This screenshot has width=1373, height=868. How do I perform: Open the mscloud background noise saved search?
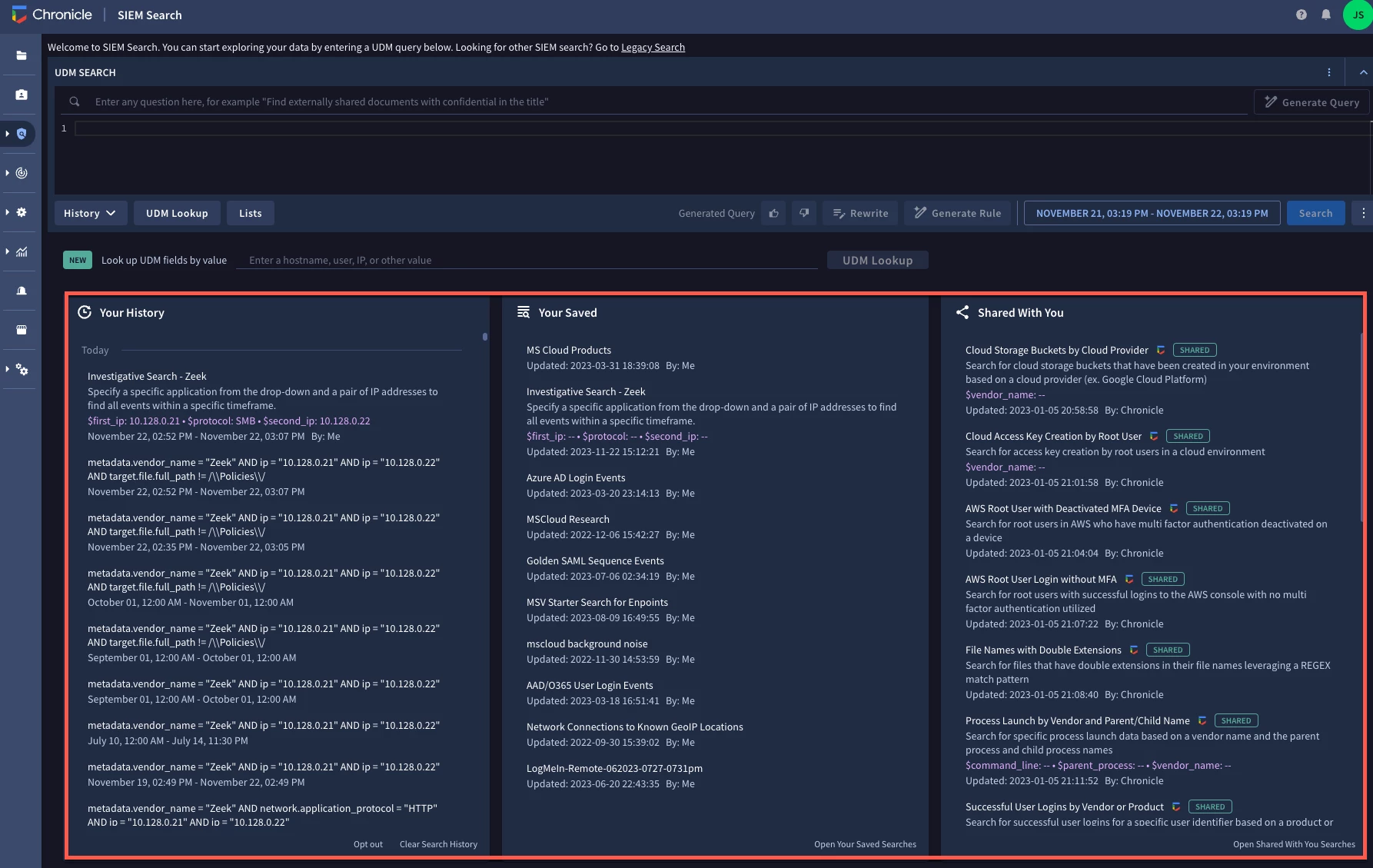[x=587, y=644]
